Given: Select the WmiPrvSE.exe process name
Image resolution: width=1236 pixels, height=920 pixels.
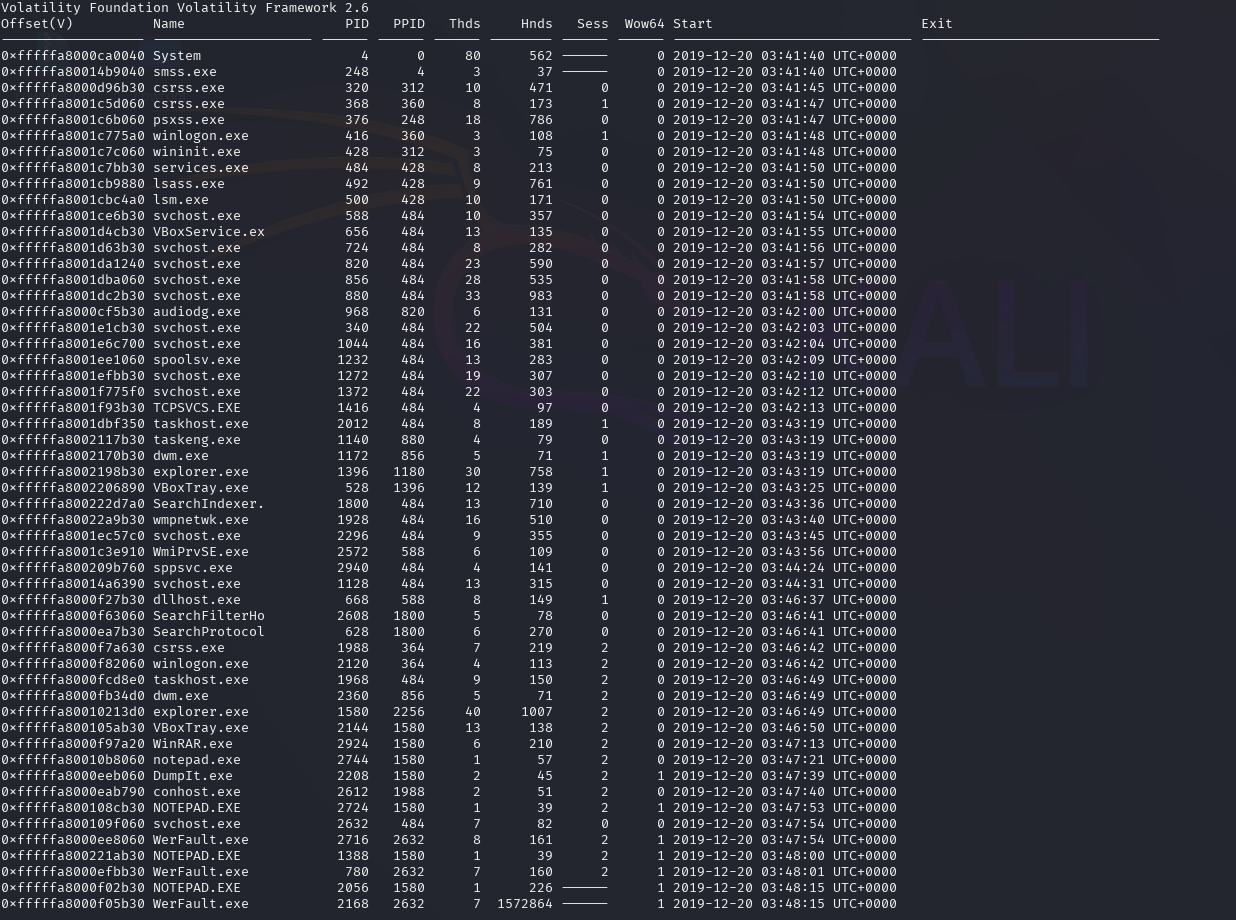Looking at the screenshot, I should (200, 552).
